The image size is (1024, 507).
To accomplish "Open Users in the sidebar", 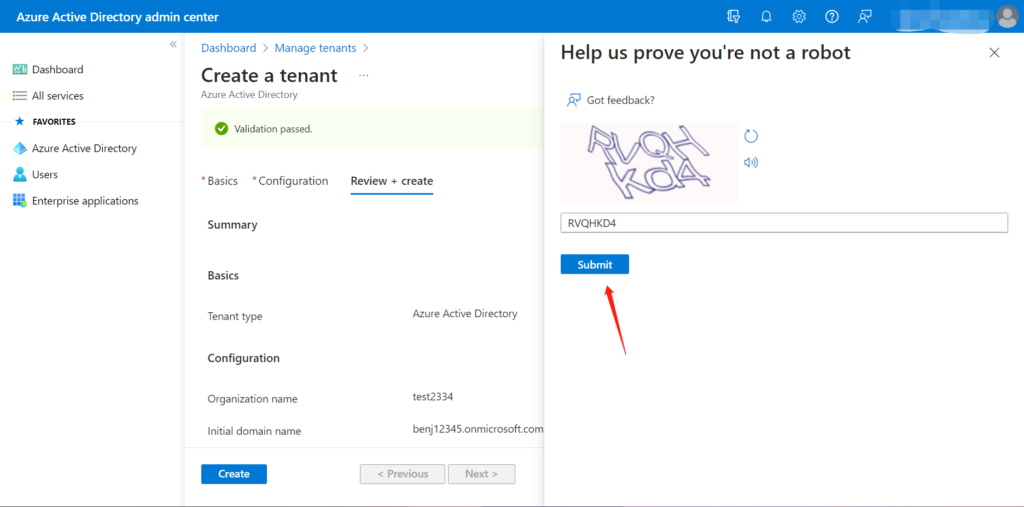I will (44, 174).
